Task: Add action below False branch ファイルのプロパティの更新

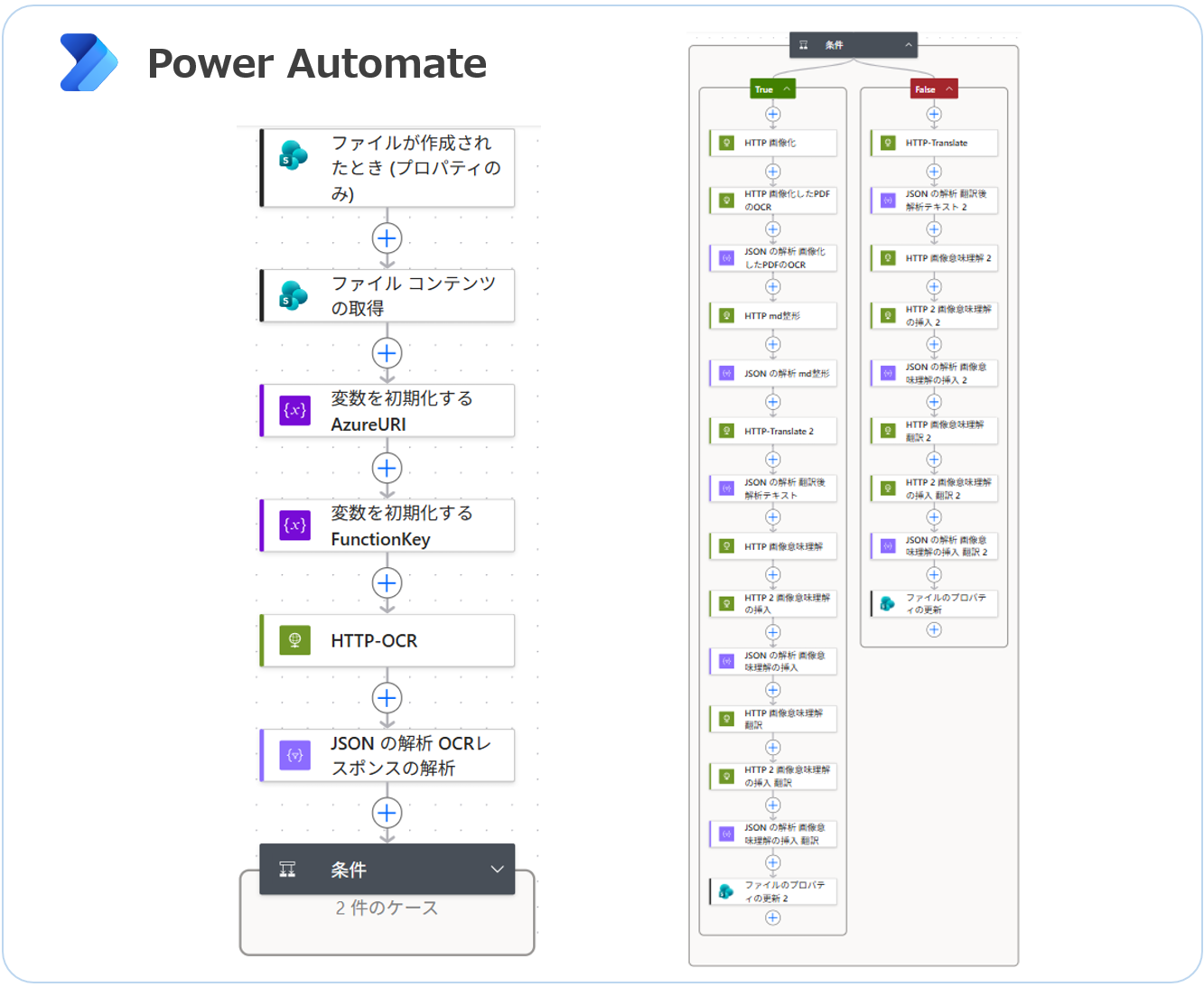Action: [x=934, y=629]
